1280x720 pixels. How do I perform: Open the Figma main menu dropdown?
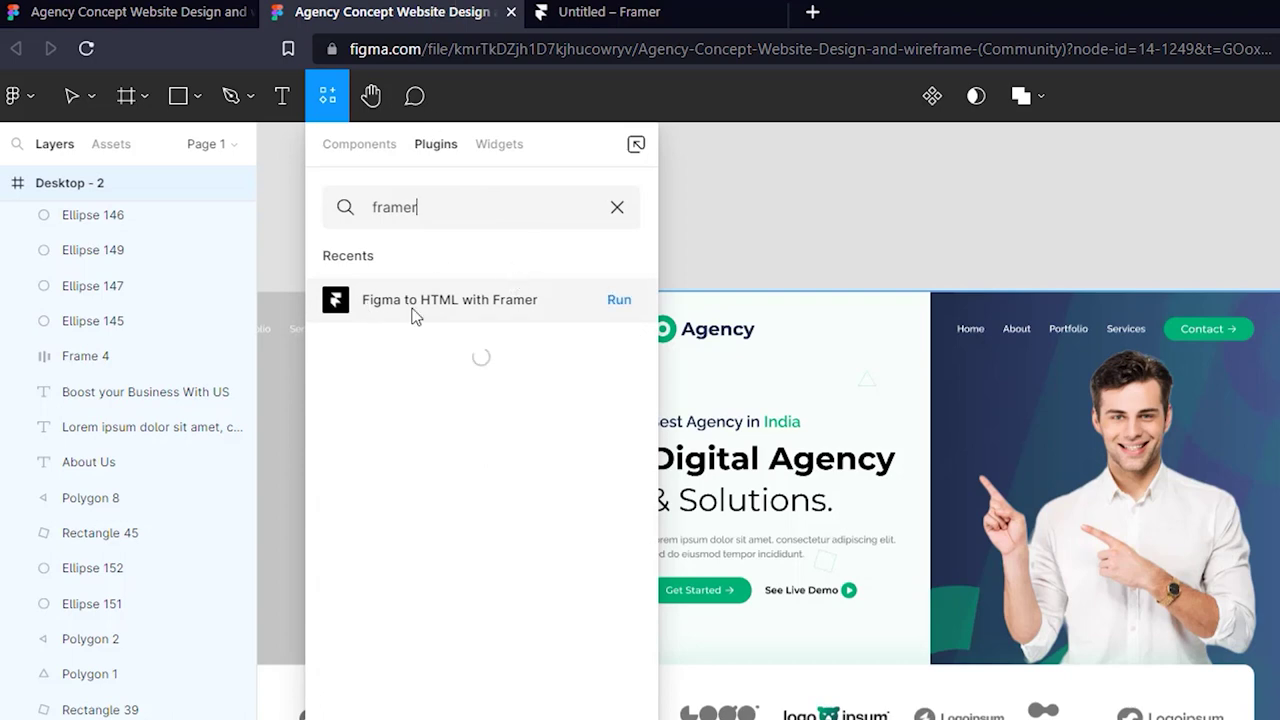(19, 96)
